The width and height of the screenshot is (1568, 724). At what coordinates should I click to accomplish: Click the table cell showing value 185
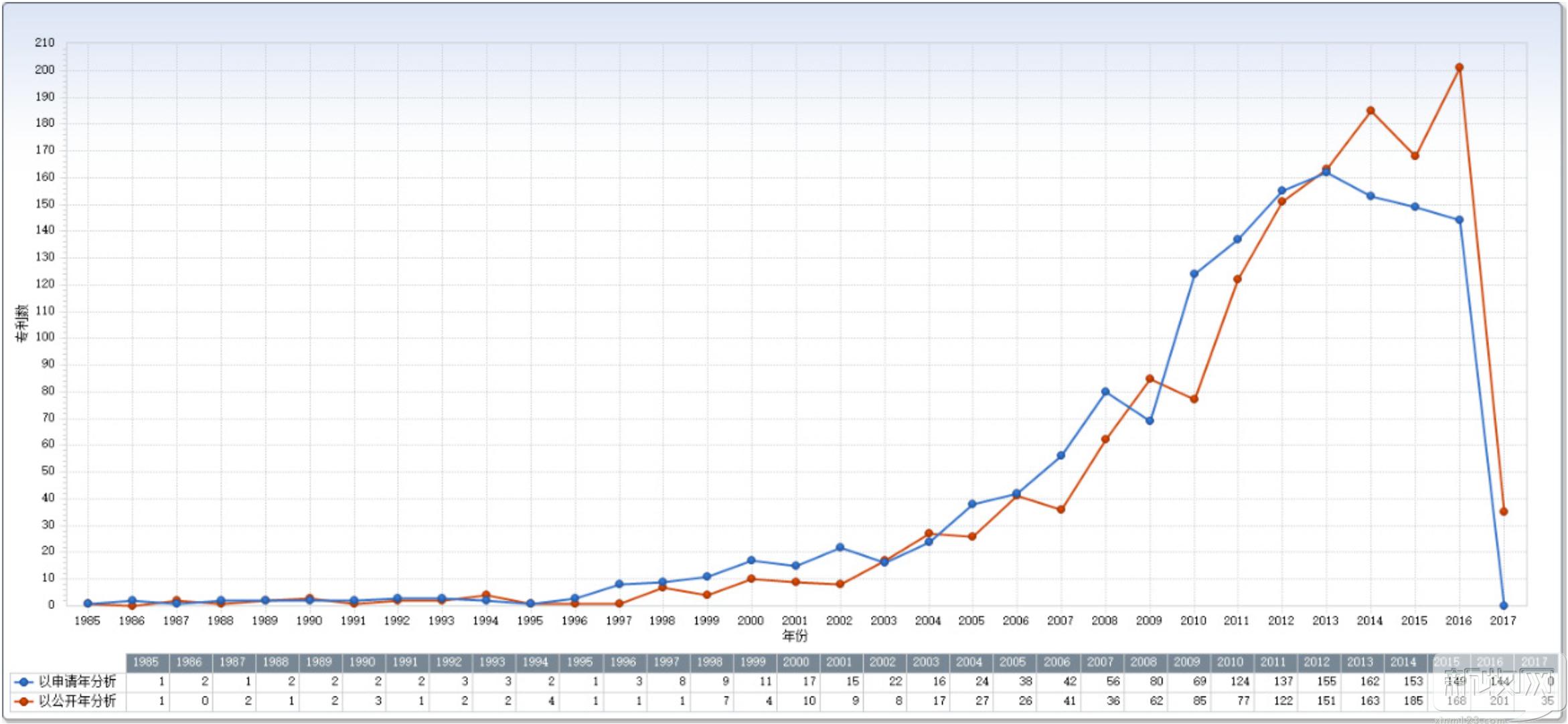1413,701
